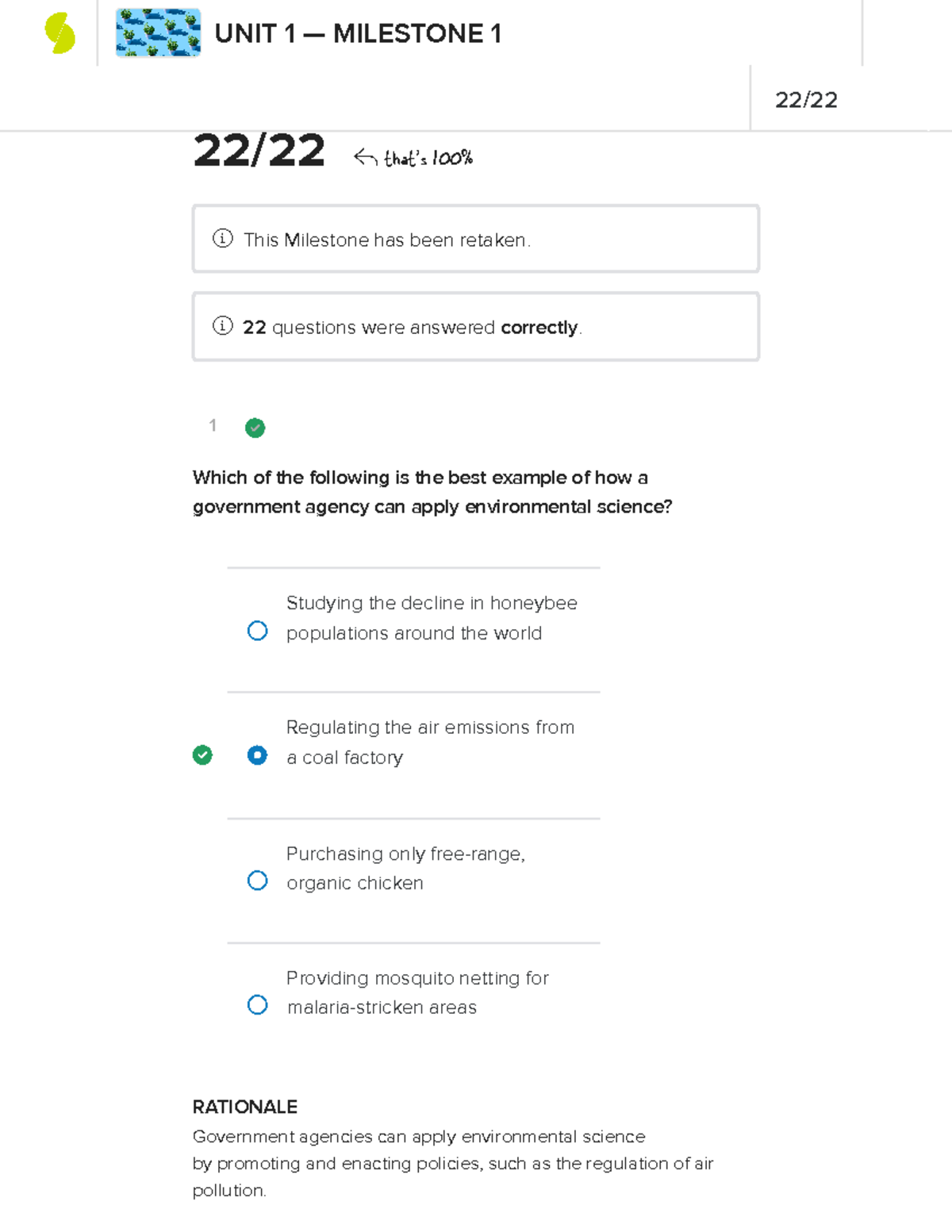Click the green correct-answer checkmark beside coal factory option
This screenshot has height=1232, width=952.
pos(202,755)
